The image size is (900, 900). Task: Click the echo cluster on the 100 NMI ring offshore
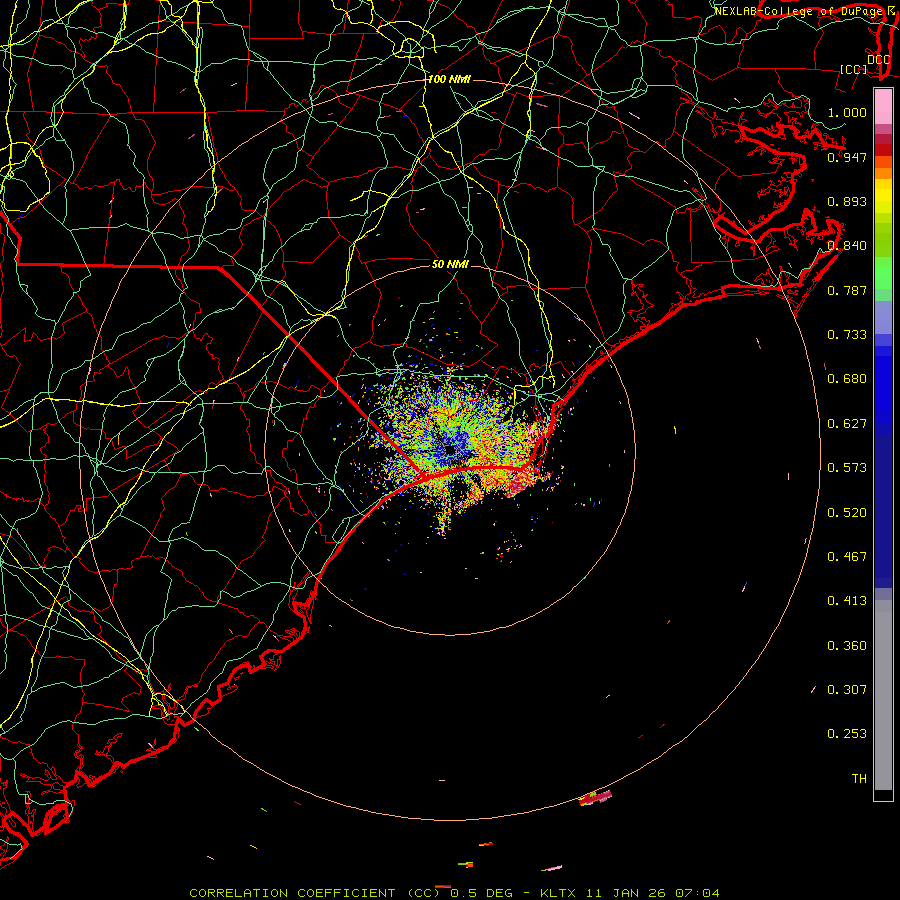(x=595, y=797)
